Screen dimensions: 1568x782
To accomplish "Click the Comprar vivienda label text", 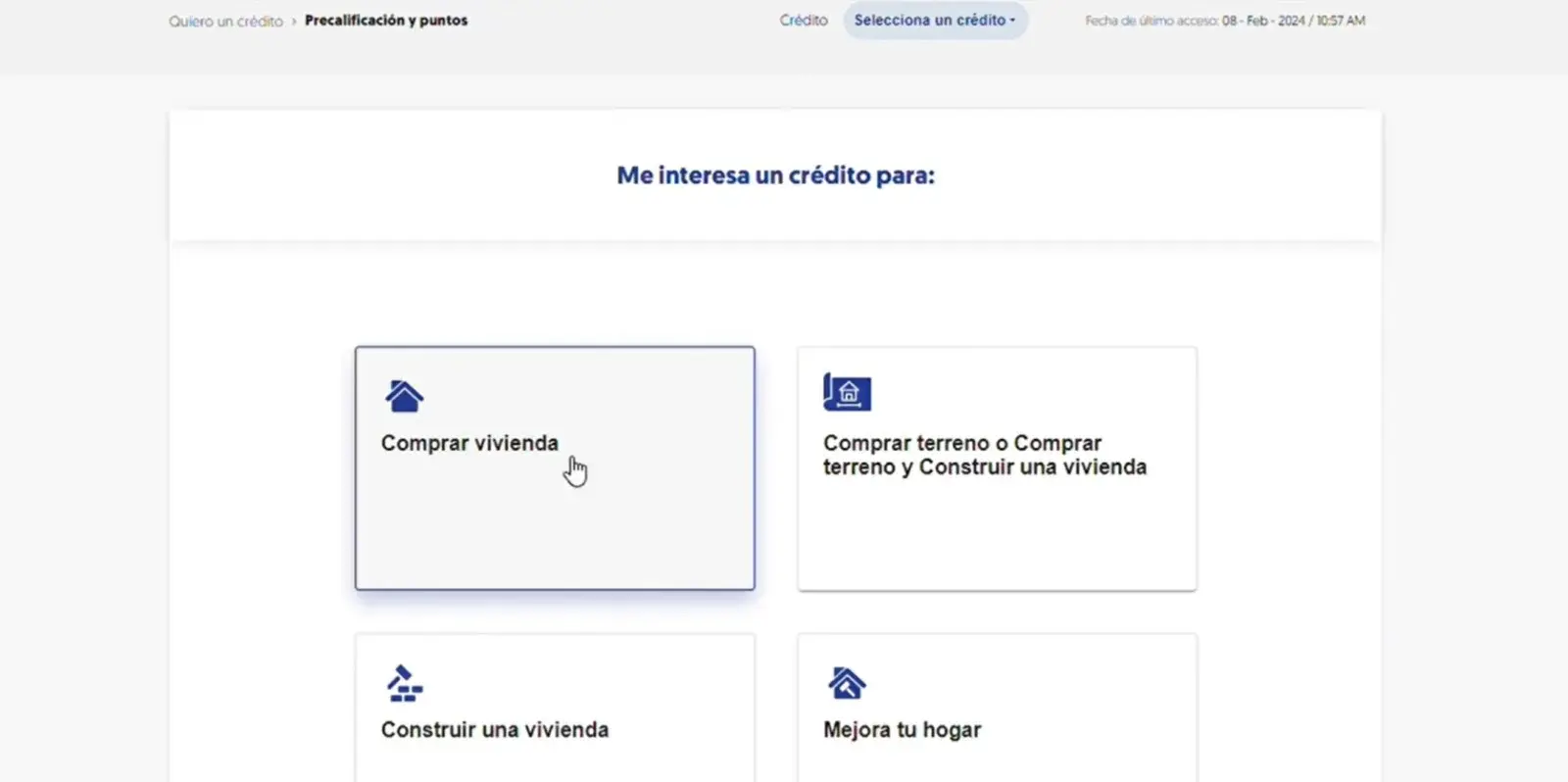I will click(469, 443).
